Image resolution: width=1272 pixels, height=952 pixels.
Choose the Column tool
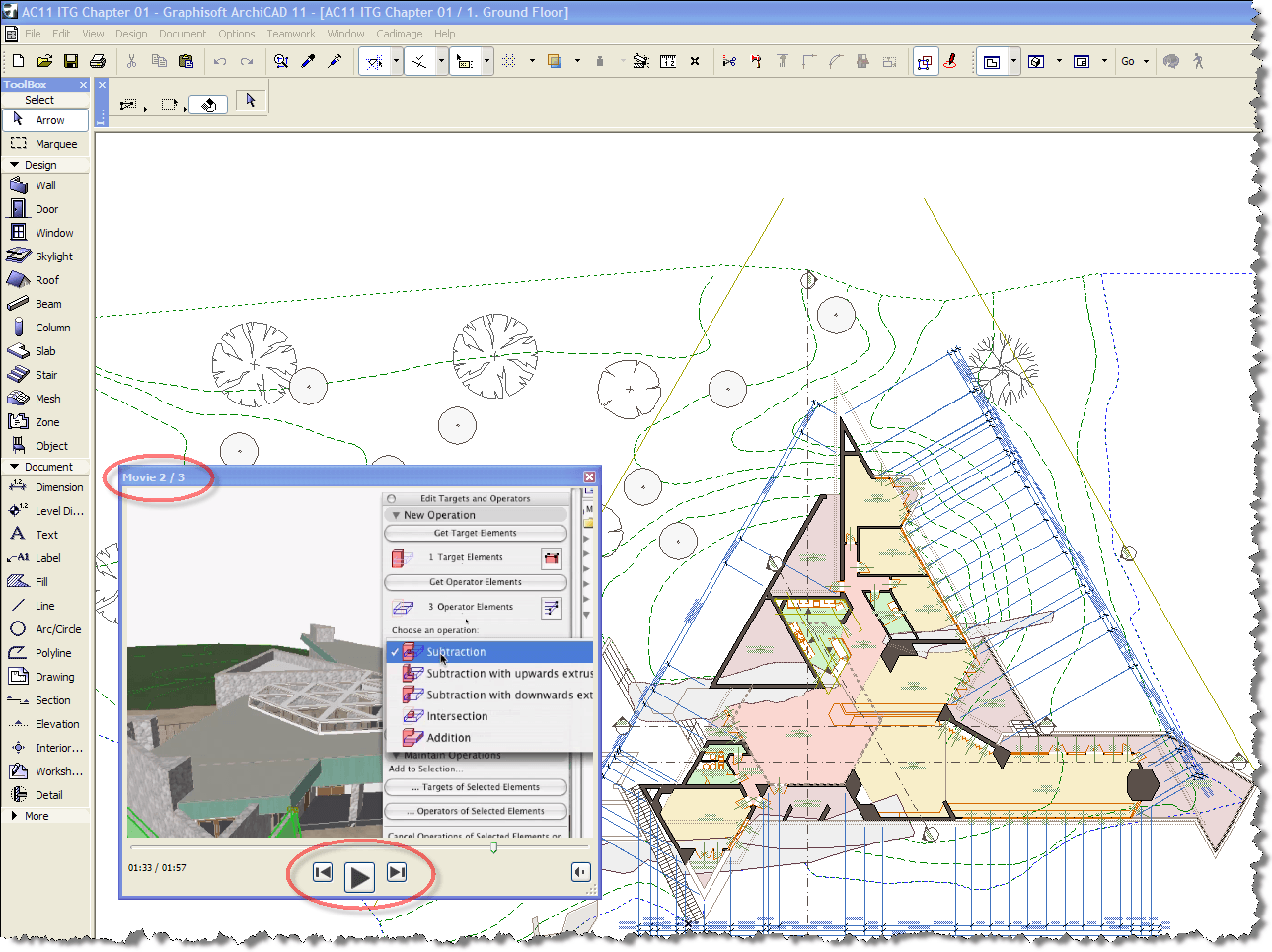[x=45, y=328]
